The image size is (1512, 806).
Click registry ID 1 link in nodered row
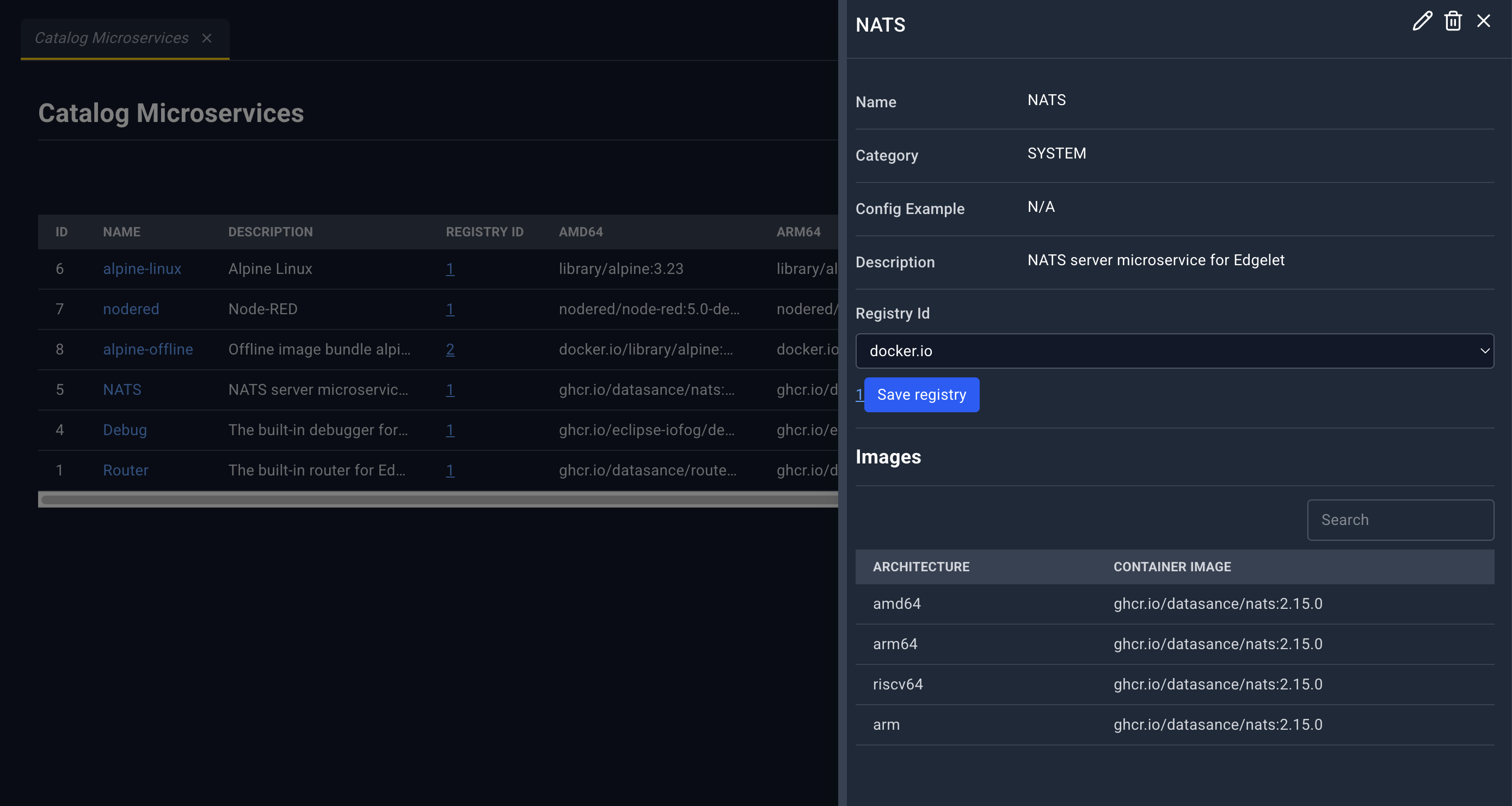click(450, 309)
